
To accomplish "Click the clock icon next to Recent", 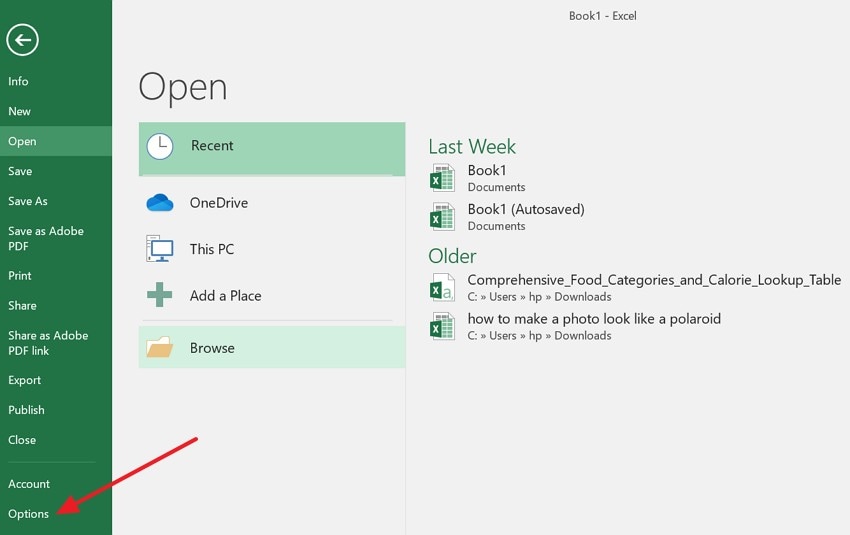I will (160, 146).
